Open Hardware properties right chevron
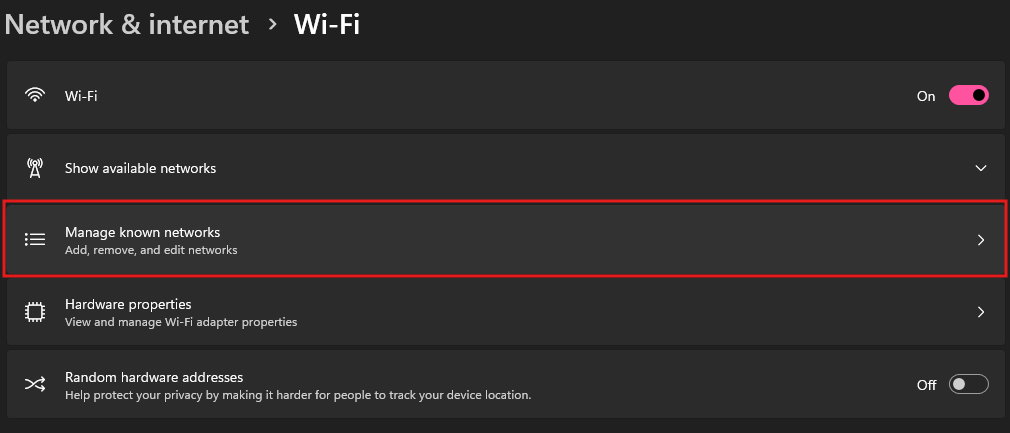The width and height of the screenshot is (1010, 433). pyautogui.click(x=981, y=312)
